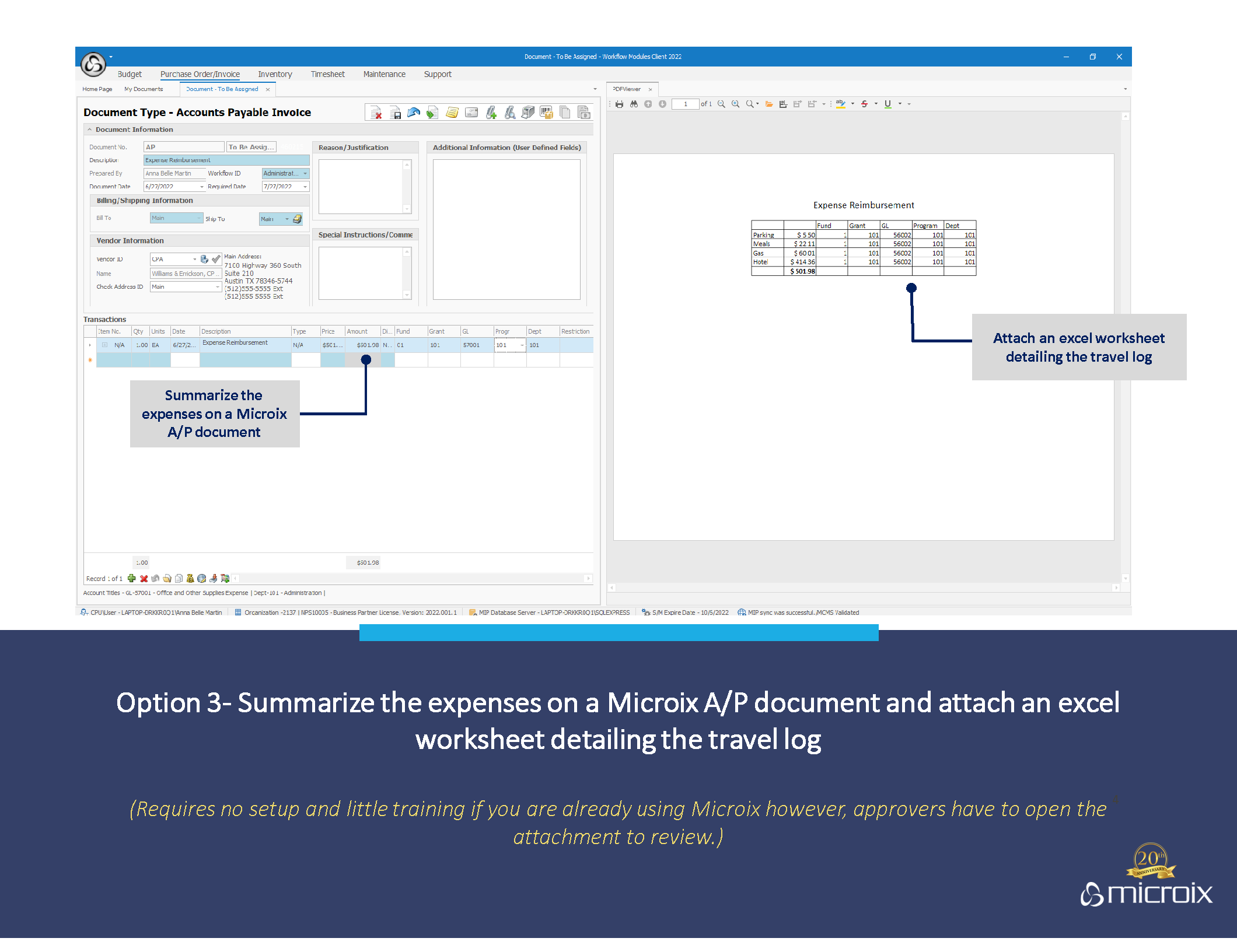Click the Home Page tab link

click(x=97, y=89)
